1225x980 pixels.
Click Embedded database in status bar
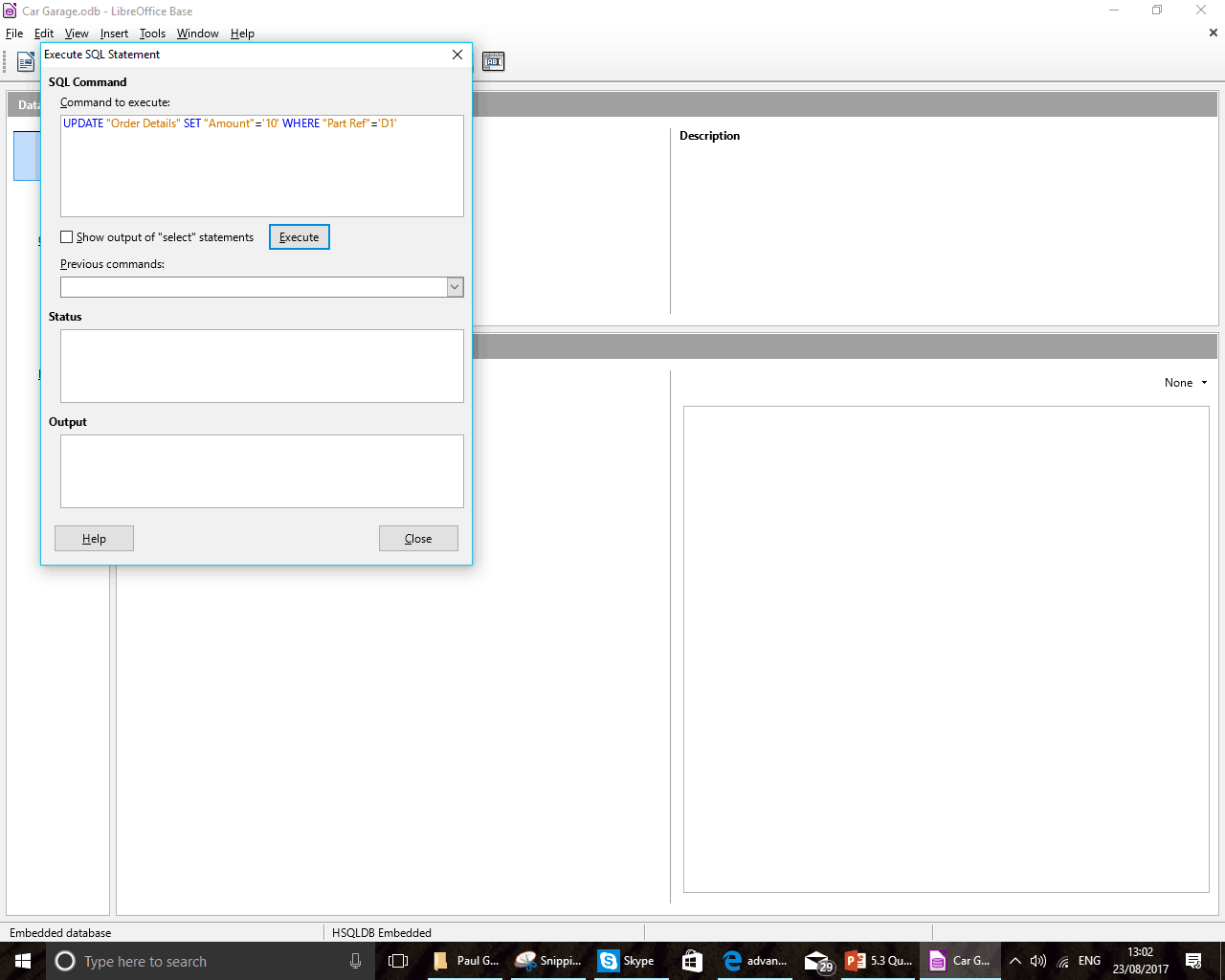[x=60, y=932]
